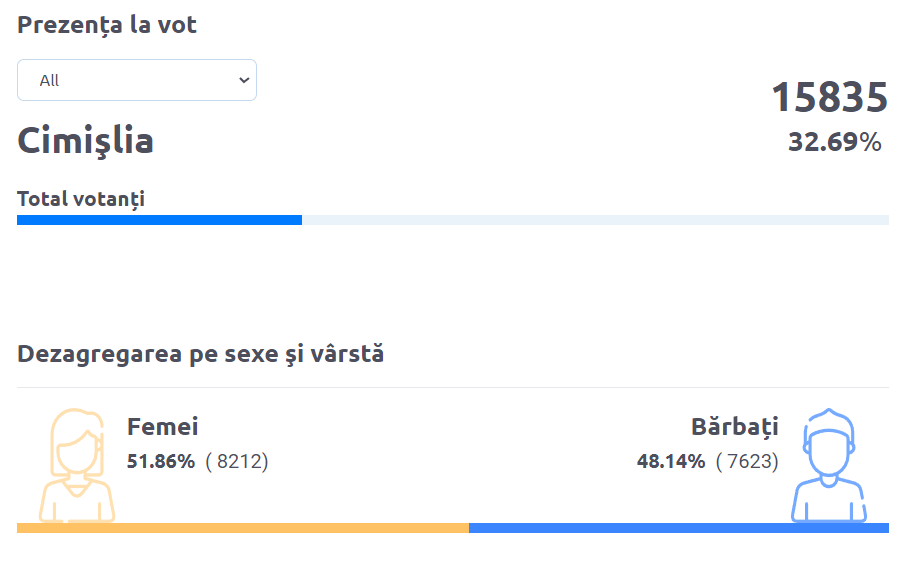Click the unfilled part of turnout bar
Viewport: 908px width, 576px height.
pos(595,220)
